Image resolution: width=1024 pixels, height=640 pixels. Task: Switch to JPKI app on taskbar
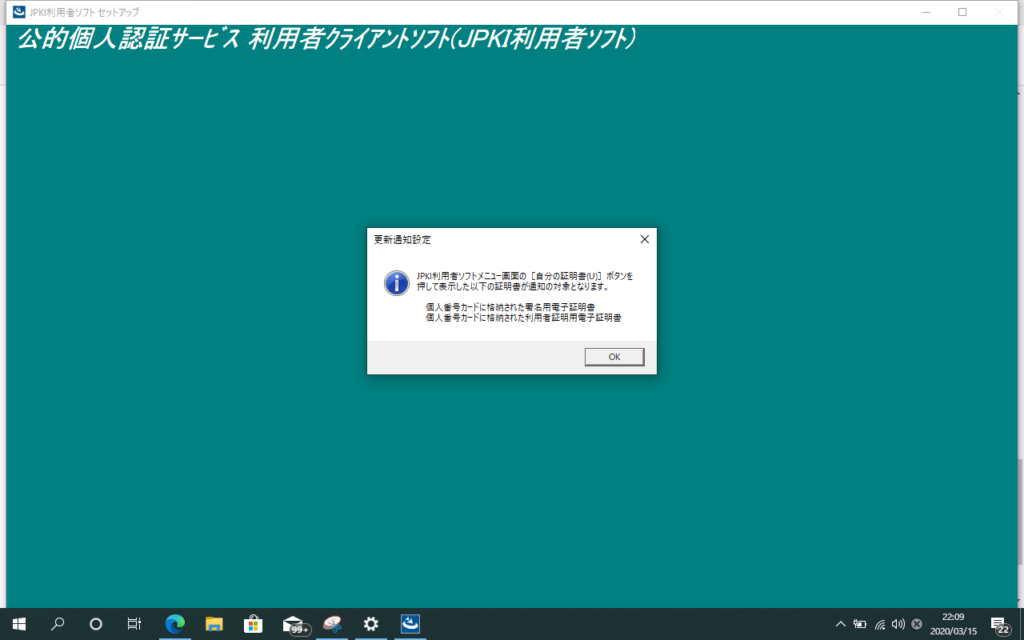point(410,624)
